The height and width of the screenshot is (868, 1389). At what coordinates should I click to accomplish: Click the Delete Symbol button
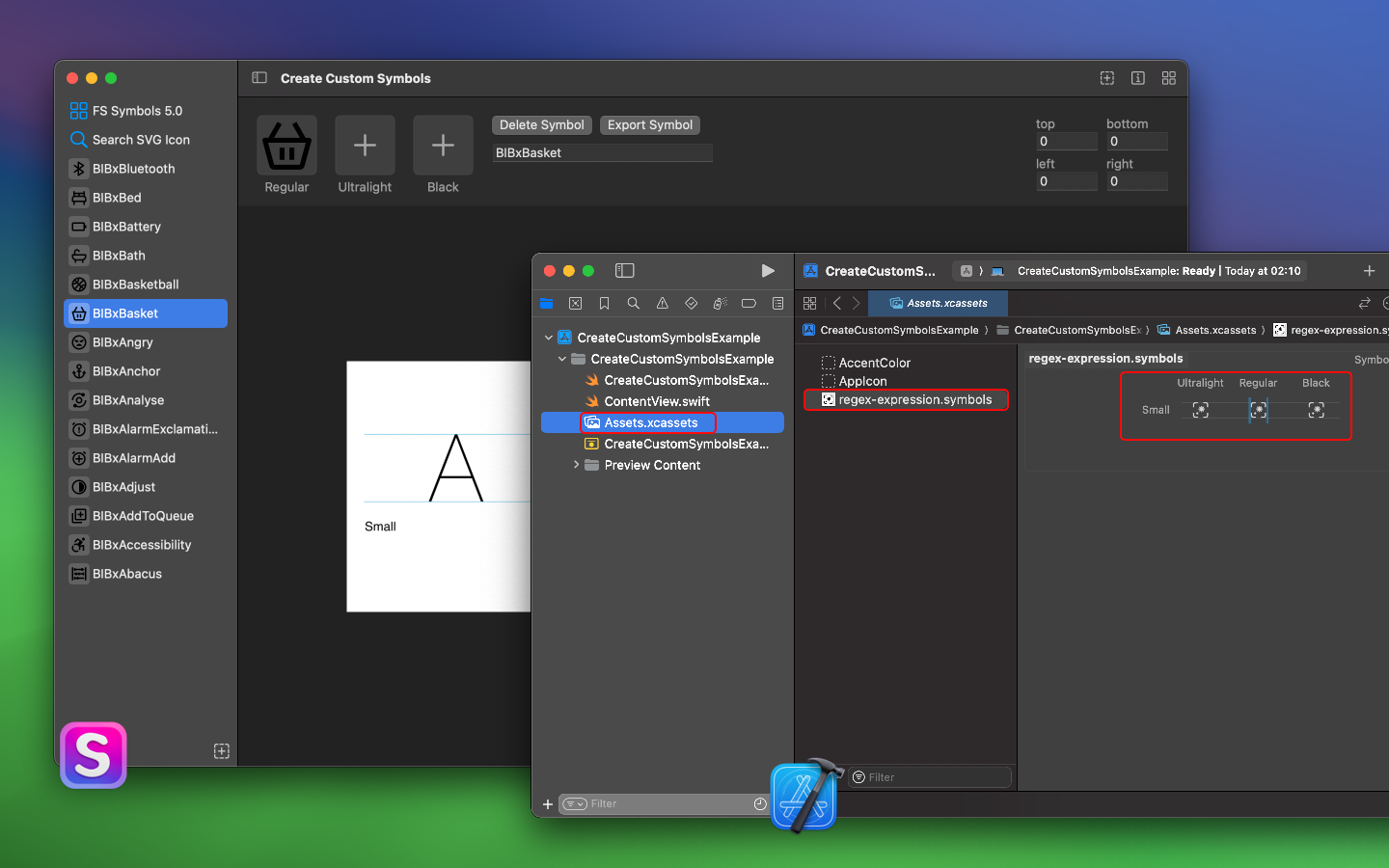542,125
